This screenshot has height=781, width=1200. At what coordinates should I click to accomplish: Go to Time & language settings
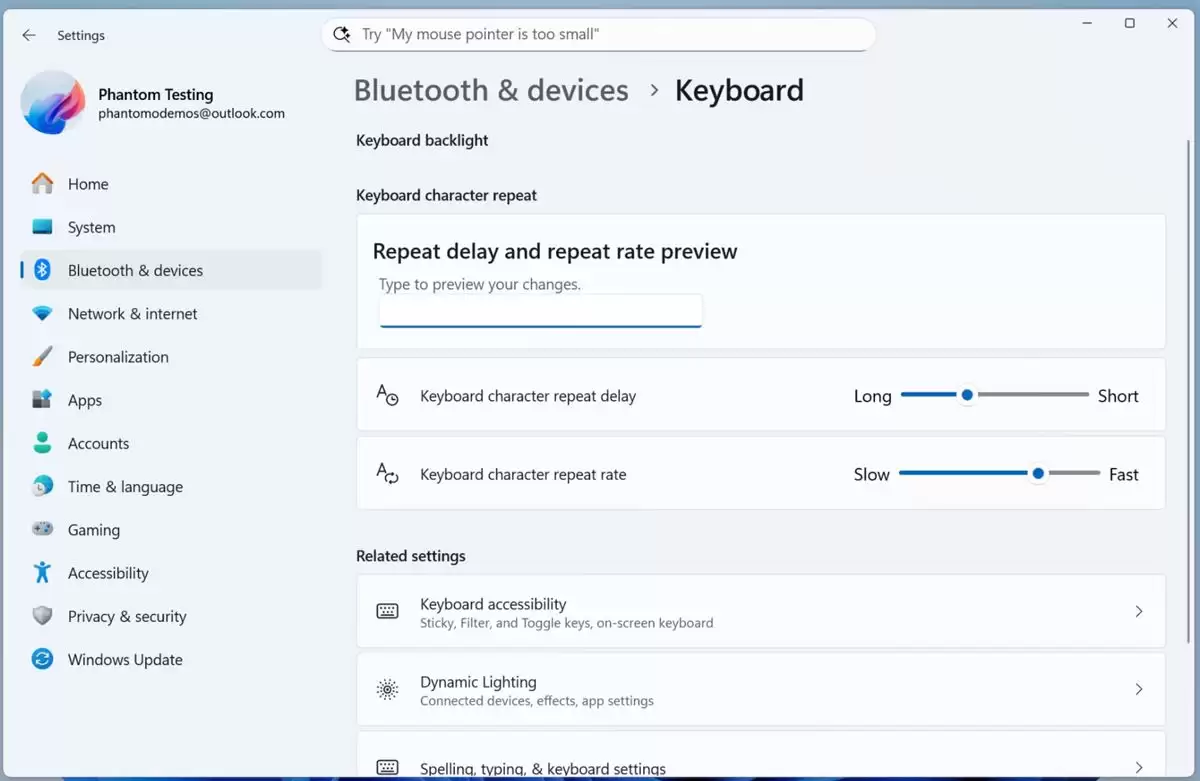[x=125, y=487]
